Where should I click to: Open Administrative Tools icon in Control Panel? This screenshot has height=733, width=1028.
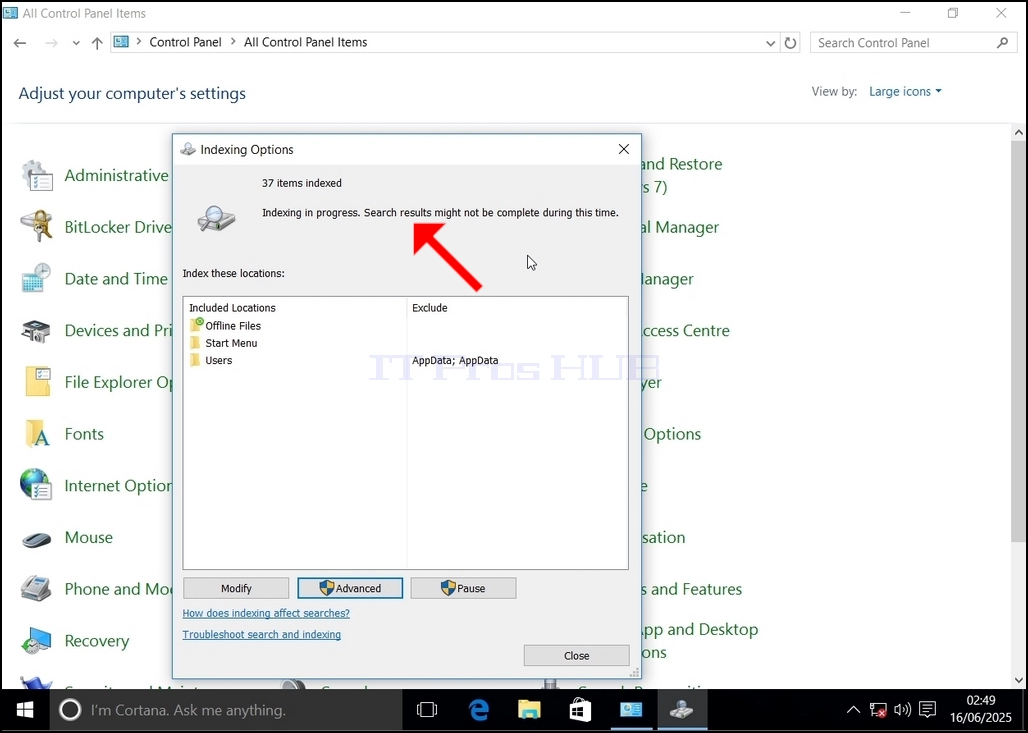(x=37, y=176)
